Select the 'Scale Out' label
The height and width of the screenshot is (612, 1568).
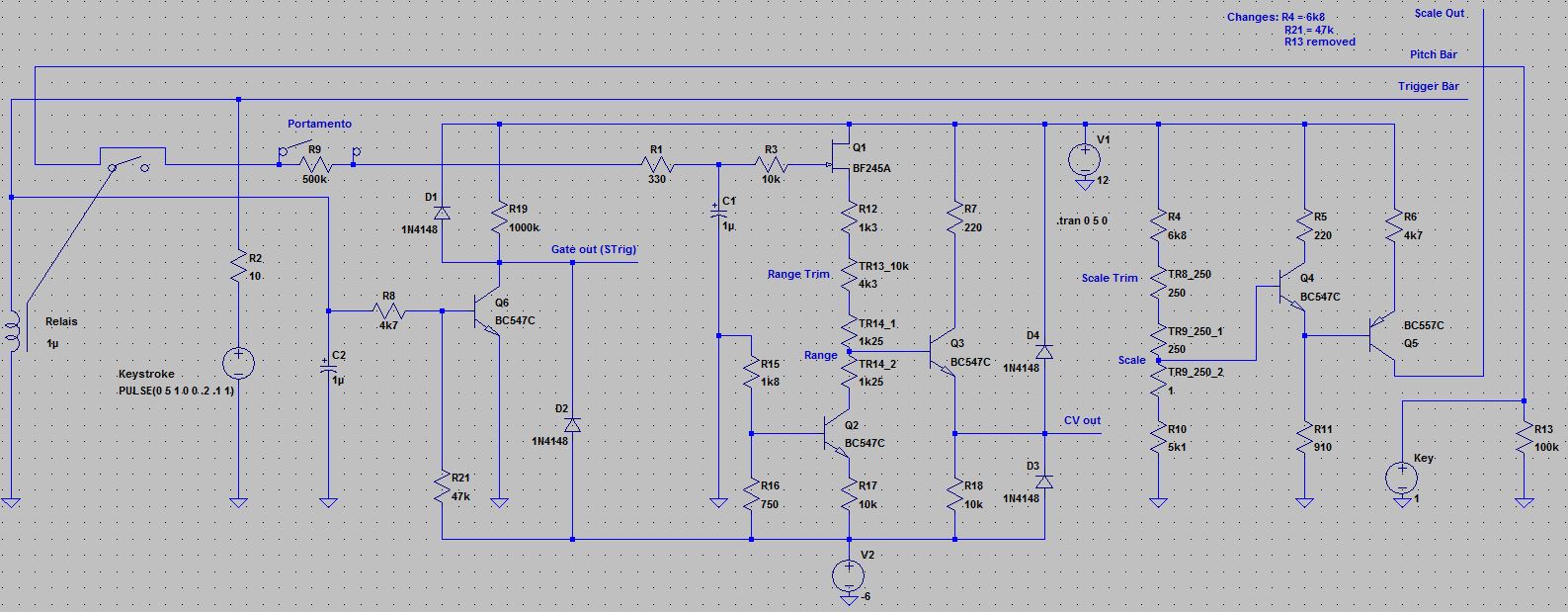tap(1440, 13)
